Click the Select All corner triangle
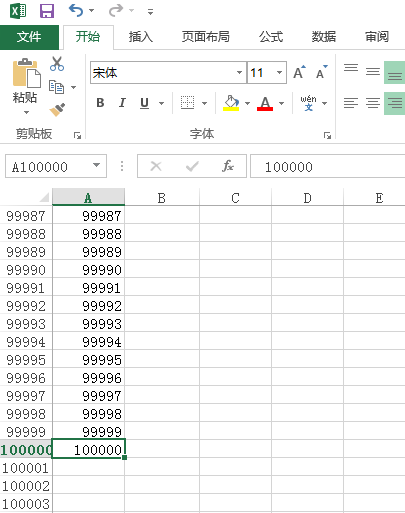405x513 pixels. (x=45, y=198)
